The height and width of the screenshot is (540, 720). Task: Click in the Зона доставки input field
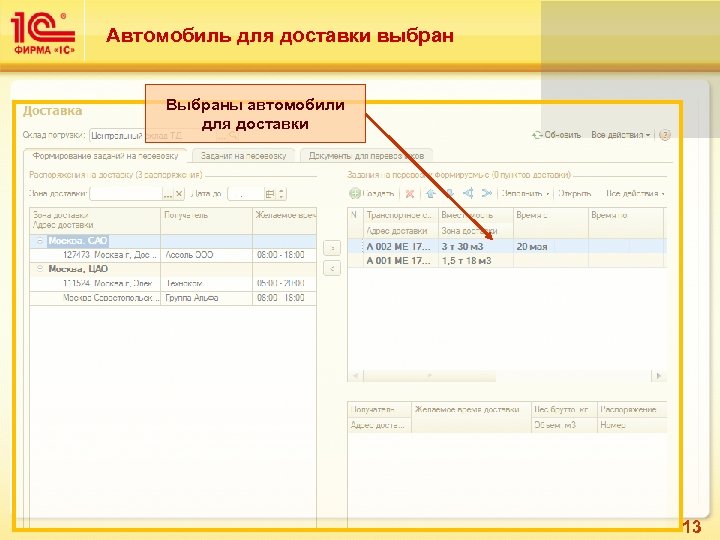click(127, 194)
